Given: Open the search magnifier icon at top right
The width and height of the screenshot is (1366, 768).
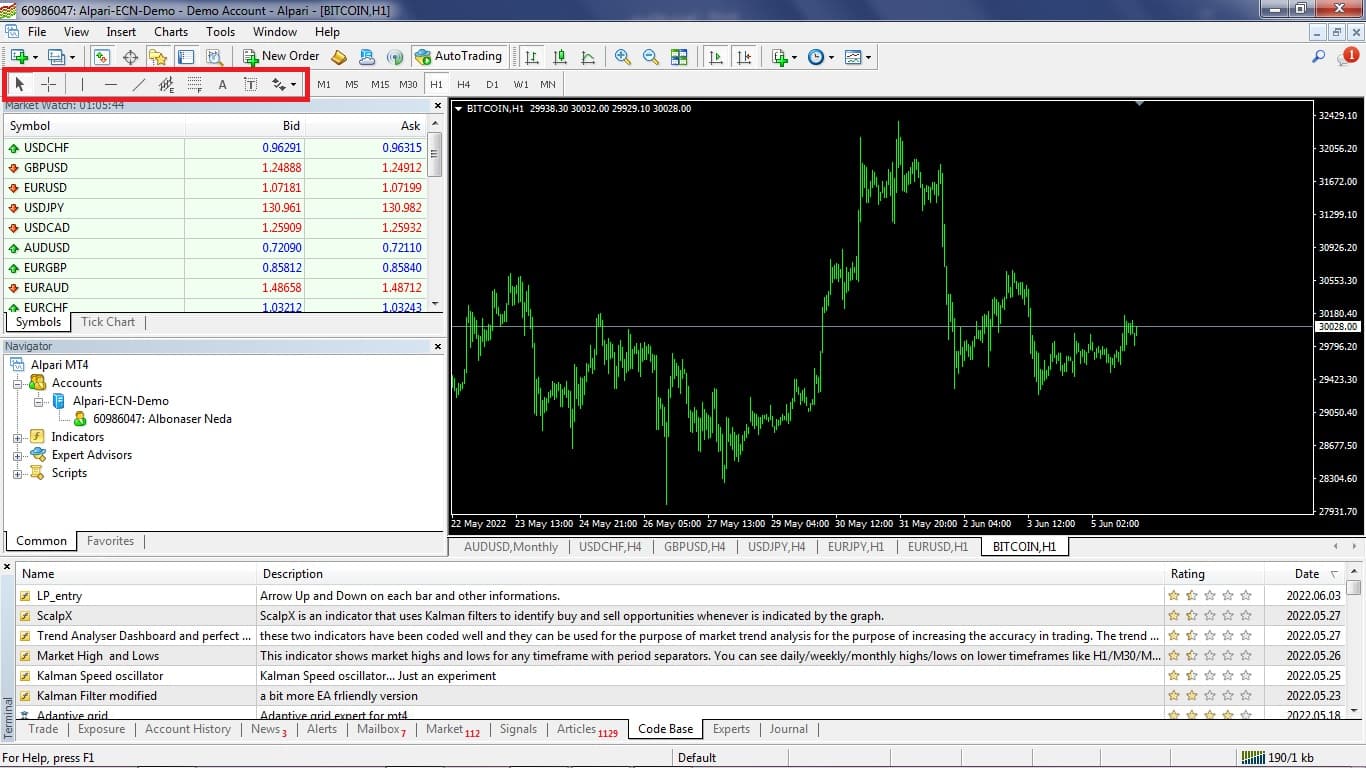Looking at the screenshot, I should click(x=1319, y=57).
